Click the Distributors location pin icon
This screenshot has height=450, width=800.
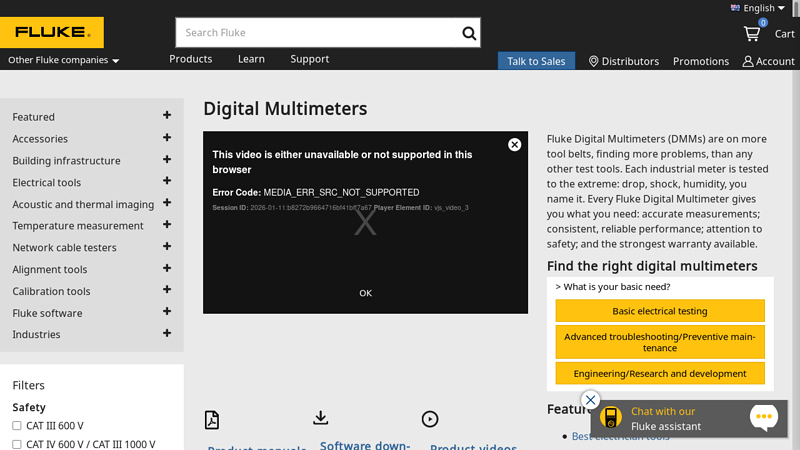pyautogui.click(x=593, y=61)
